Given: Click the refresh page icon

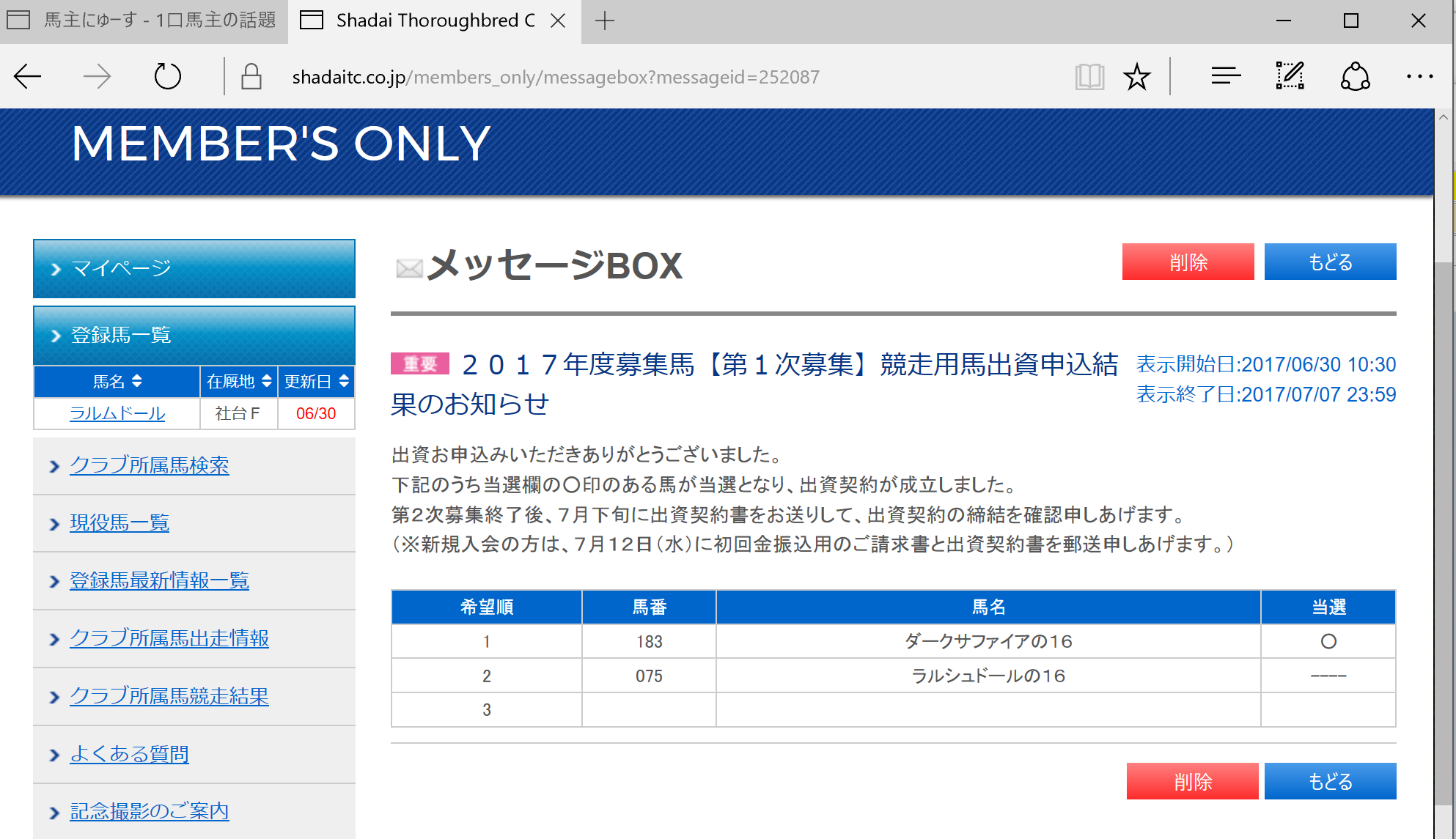Looking at the screenshot, I should (x=167, y=76).
